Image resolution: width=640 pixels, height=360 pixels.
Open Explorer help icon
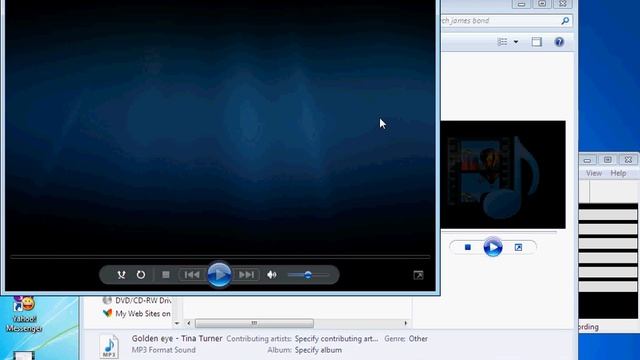coord(559,42)
